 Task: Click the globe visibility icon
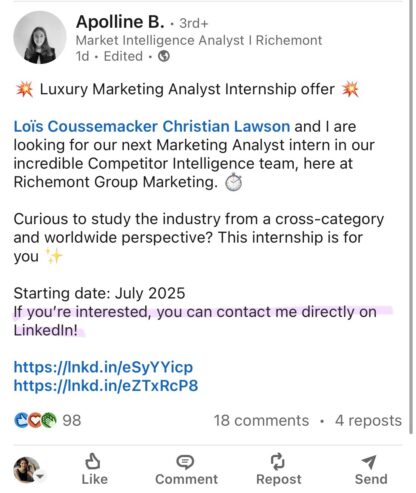coord(164,56)
